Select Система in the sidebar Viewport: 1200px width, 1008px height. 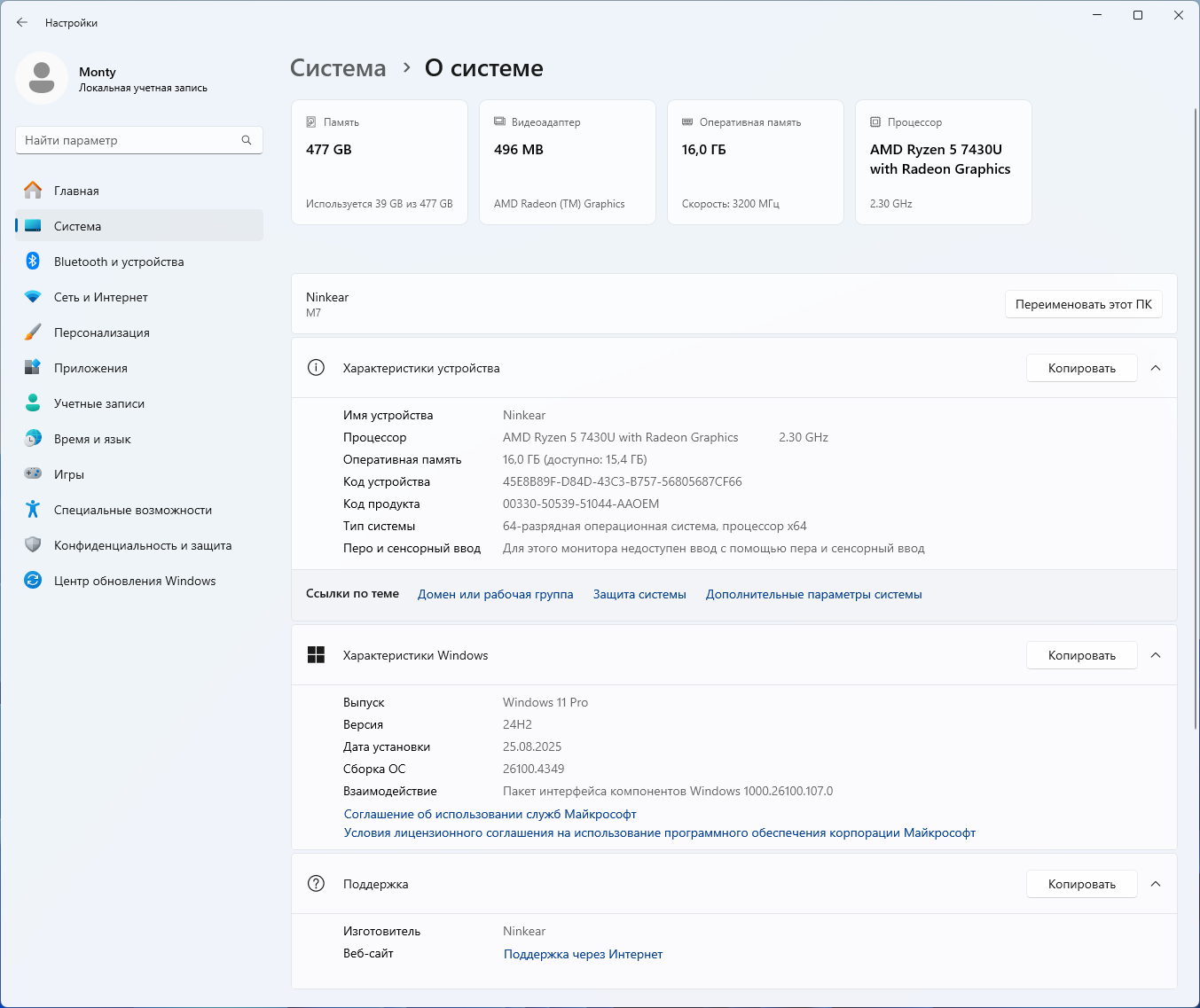click(x=139, y=226)
